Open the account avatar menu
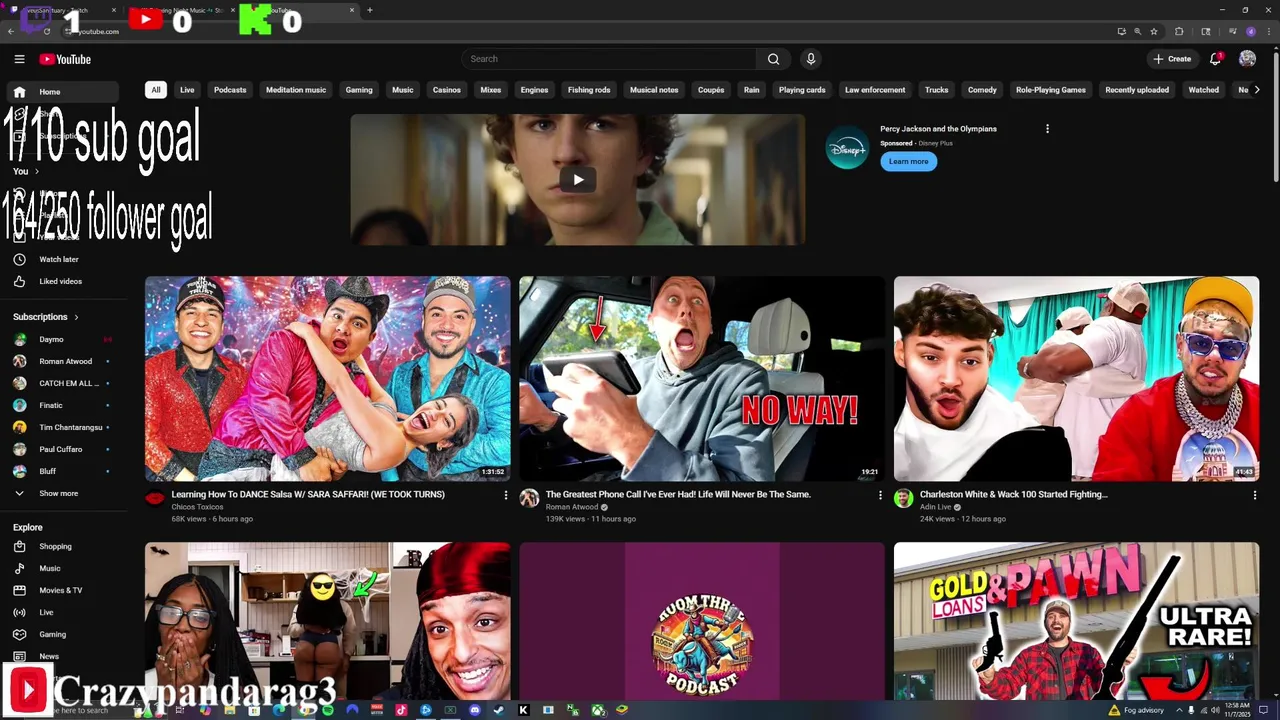The height and width of the screenshot is (720, 1280). [x=1247, y=59]
